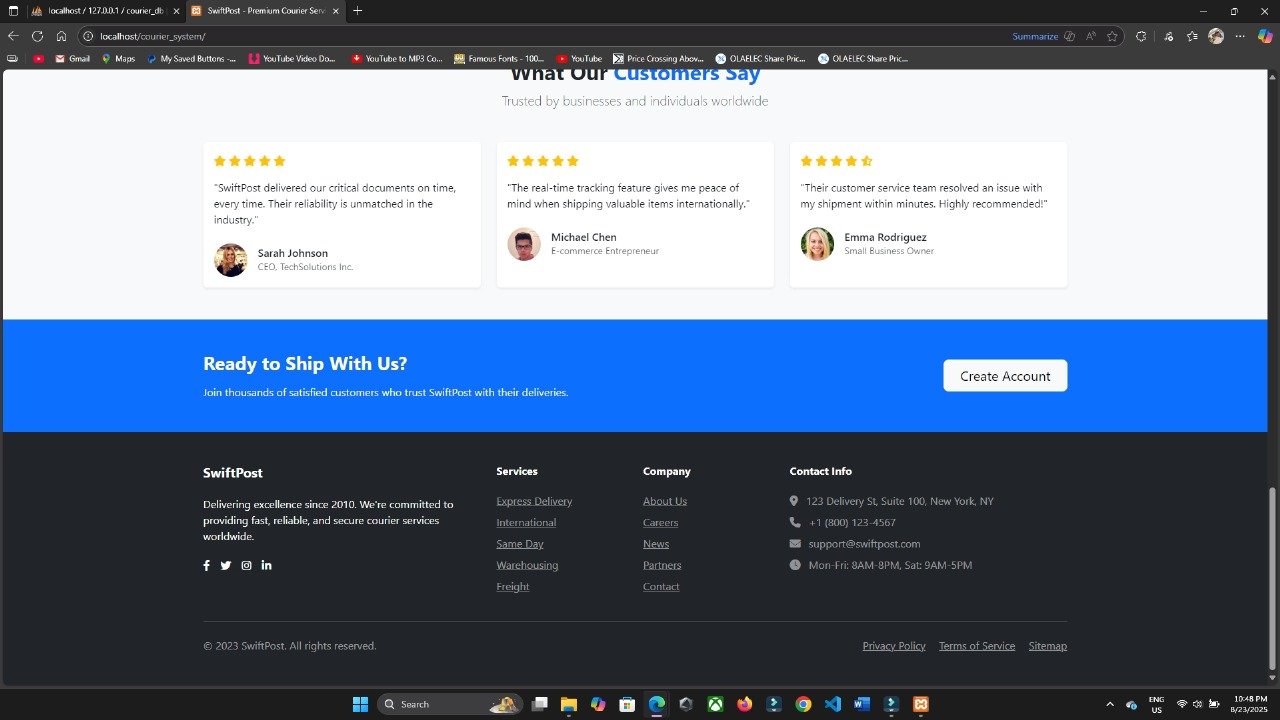Image resolution: width=1280 pixels, height=720 pixels.
Task: Open Visual Studio Code from taskbar
Action: pos(833,704)
